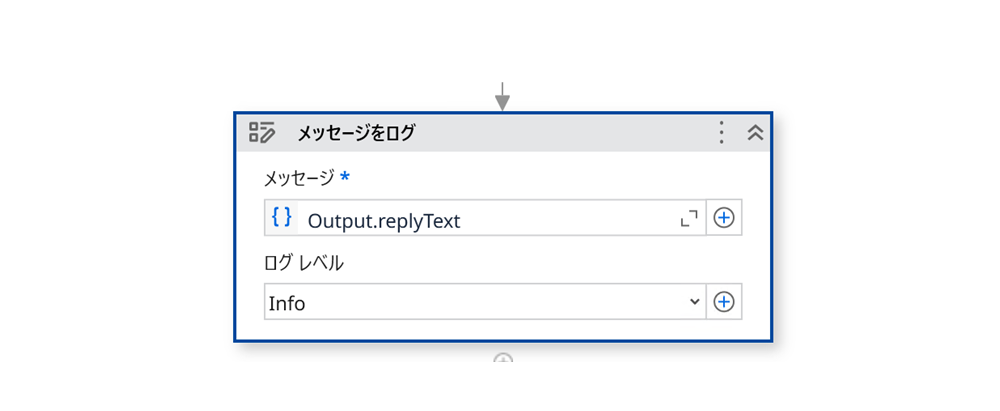
Task: Collapse the activity with double chevron
Action: (x=755, y=133)
